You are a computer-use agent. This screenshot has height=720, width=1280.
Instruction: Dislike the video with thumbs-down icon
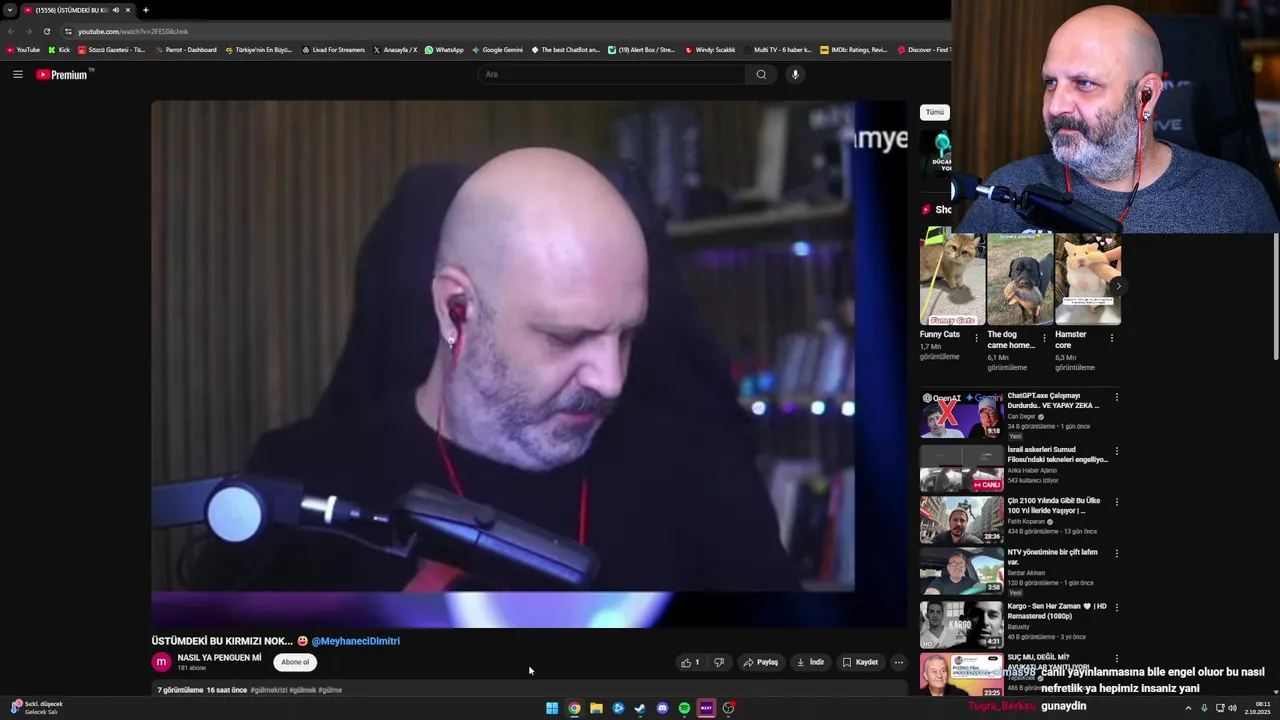(718, 662)
